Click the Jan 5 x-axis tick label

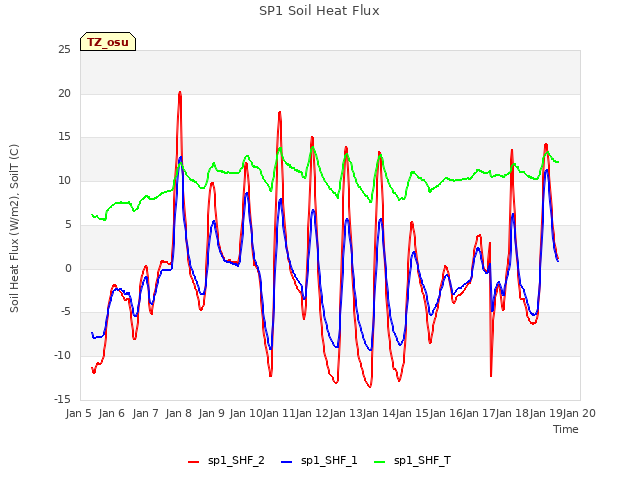(x=78, y=413)
